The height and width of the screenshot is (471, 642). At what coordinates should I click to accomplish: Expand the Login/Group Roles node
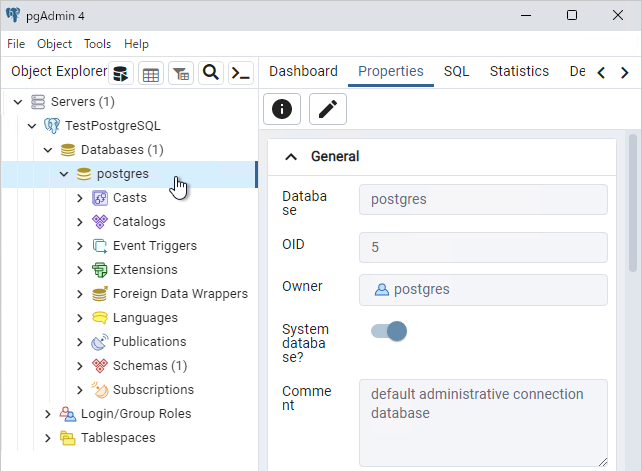48,414
